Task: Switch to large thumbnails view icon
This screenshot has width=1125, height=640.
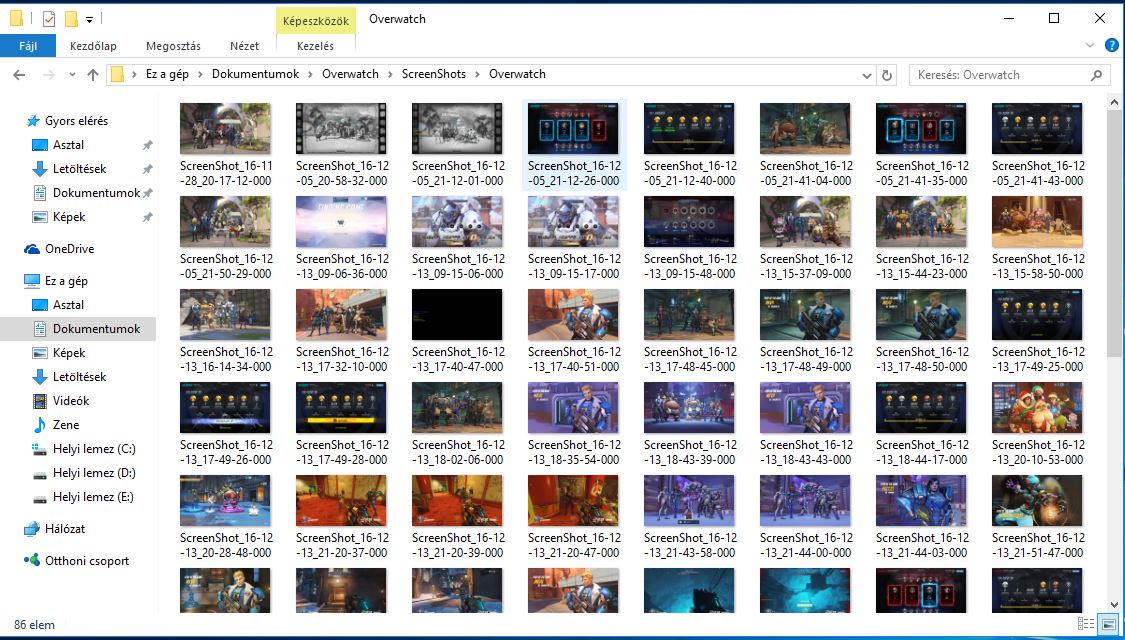Action: coord(1108,624)
